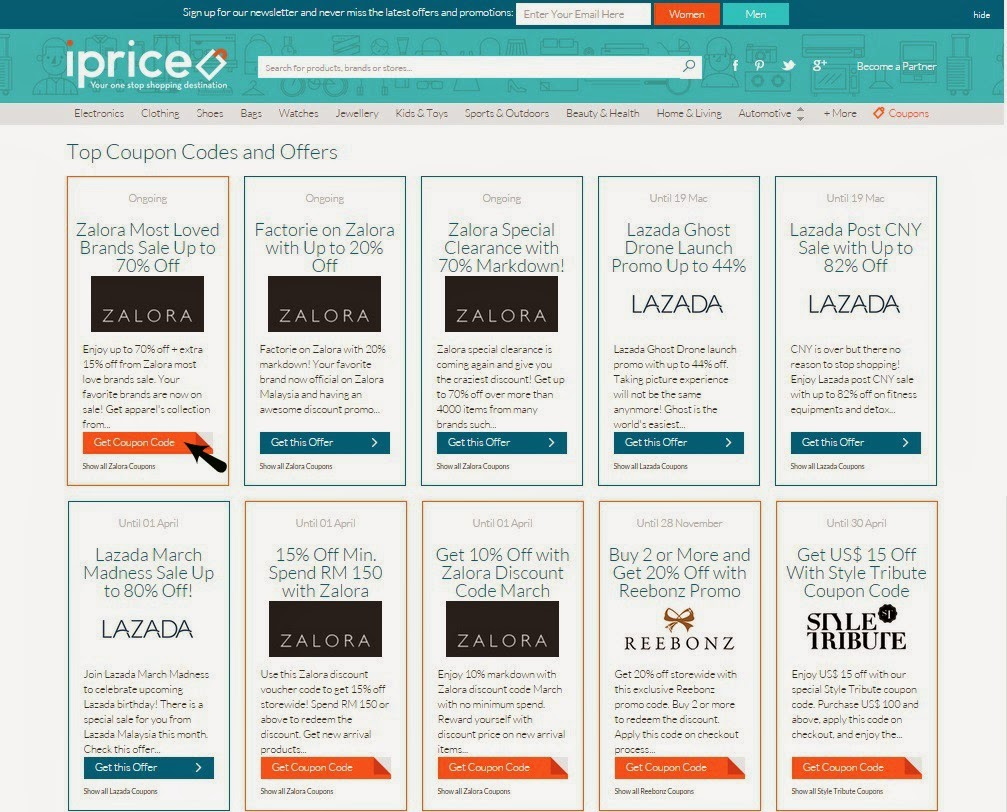Screen dimensions: 1007x812
Task: Show all Zalora Coupons under the Factorie card
Action: pyautogui.click(x=296, y=466)
